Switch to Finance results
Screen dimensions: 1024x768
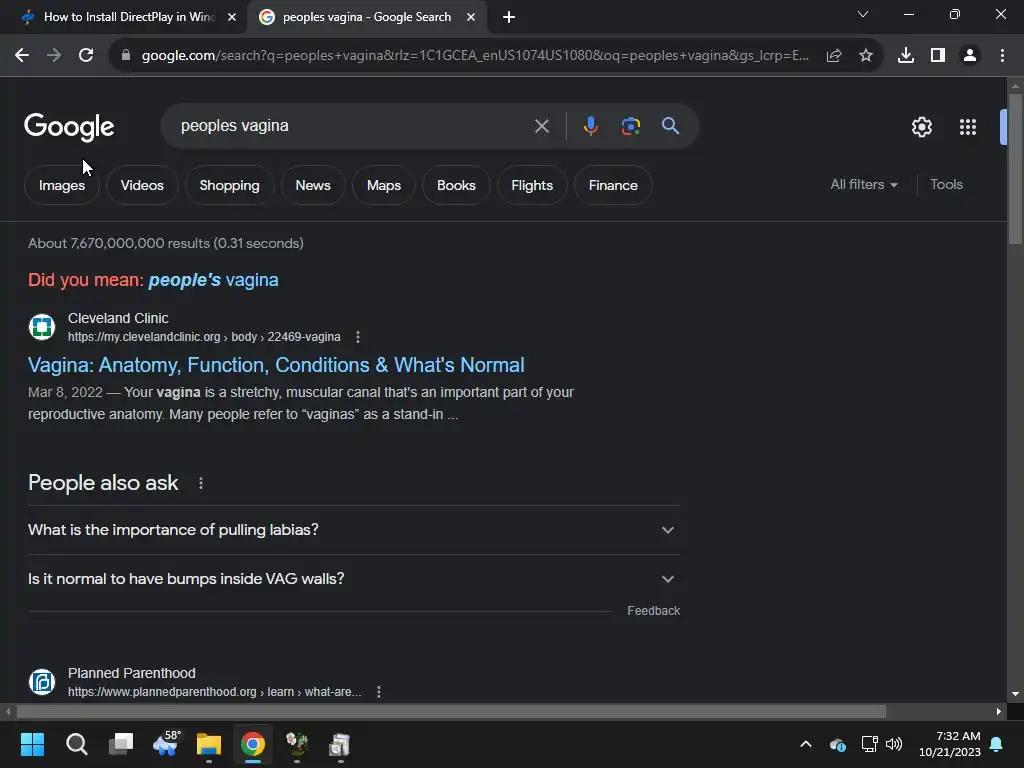[x=613, y=185]
